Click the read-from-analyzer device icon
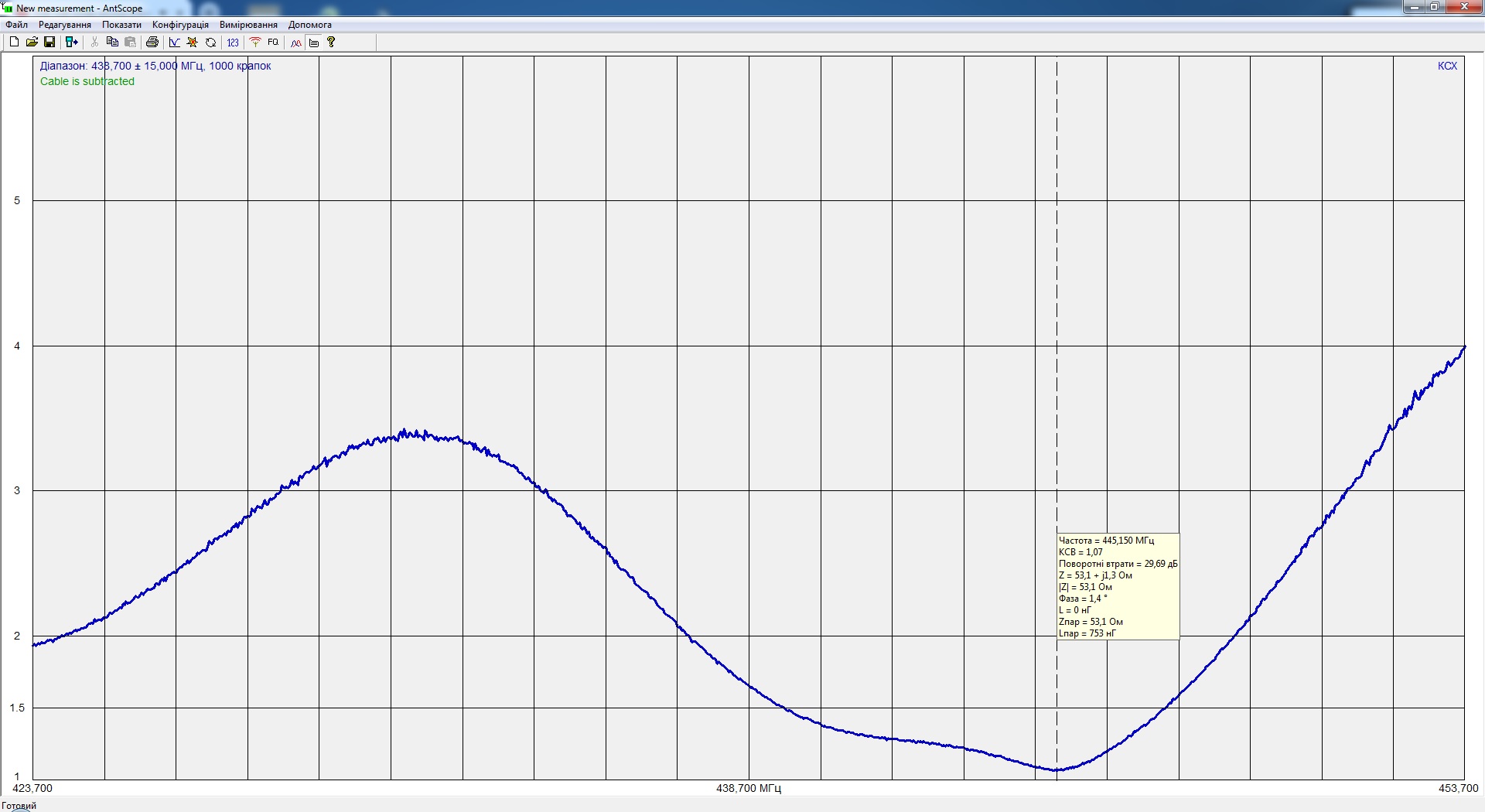 [71, 43]
